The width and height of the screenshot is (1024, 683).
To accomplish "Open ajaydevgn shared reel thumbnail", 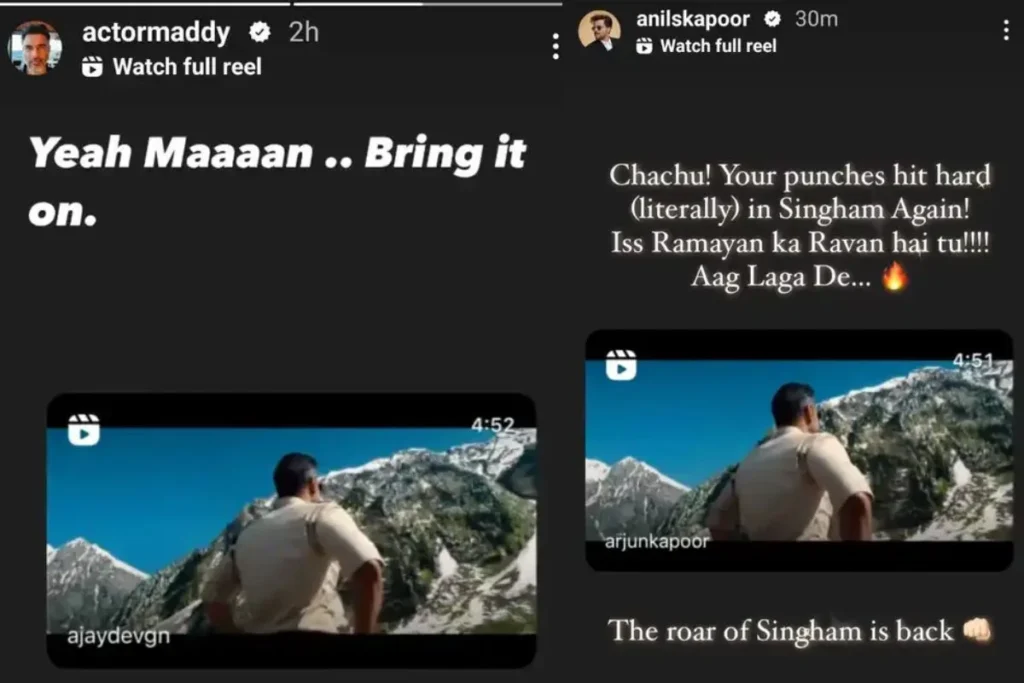I will coord(292,531).
